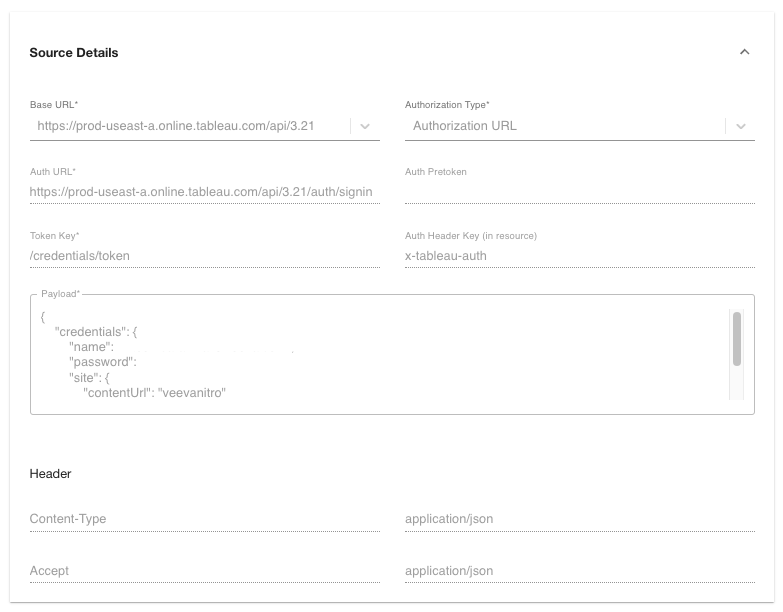Collapse the Source Details section chevron
The height and width of the screenshot is (612, 783).
[x=744, y=52]
